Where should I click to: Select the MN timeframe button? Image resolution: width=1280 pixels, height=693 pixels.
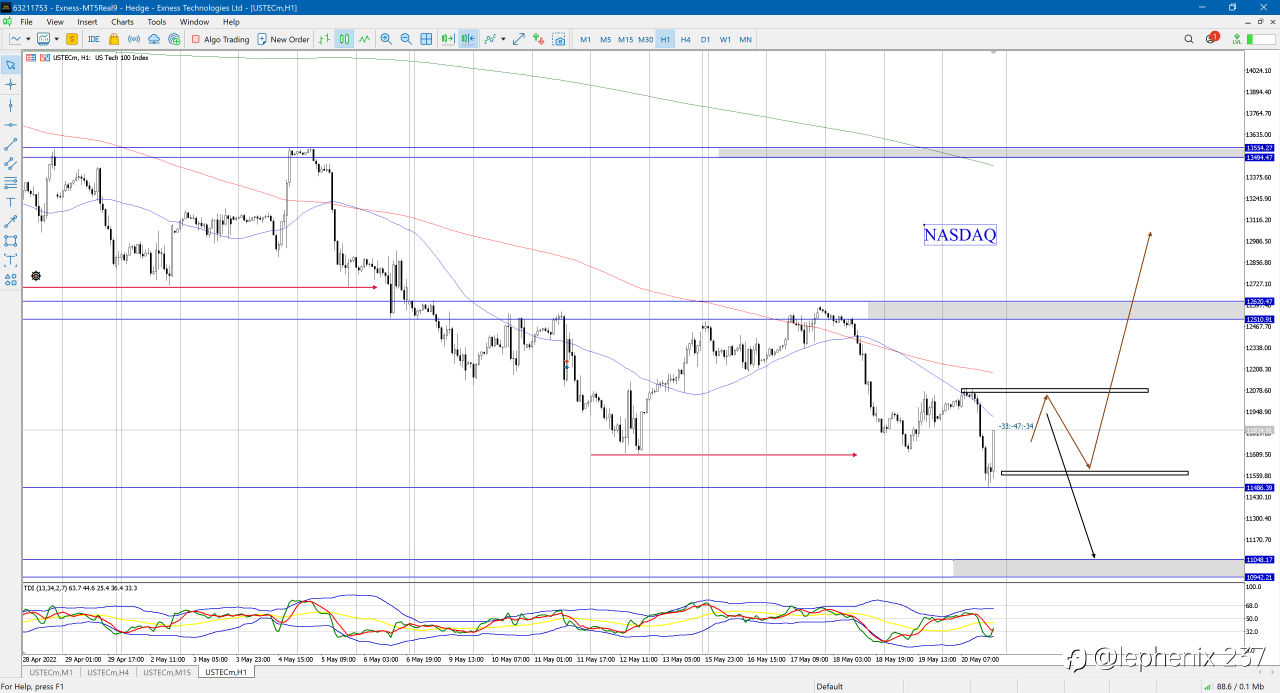tap(745, 39)
